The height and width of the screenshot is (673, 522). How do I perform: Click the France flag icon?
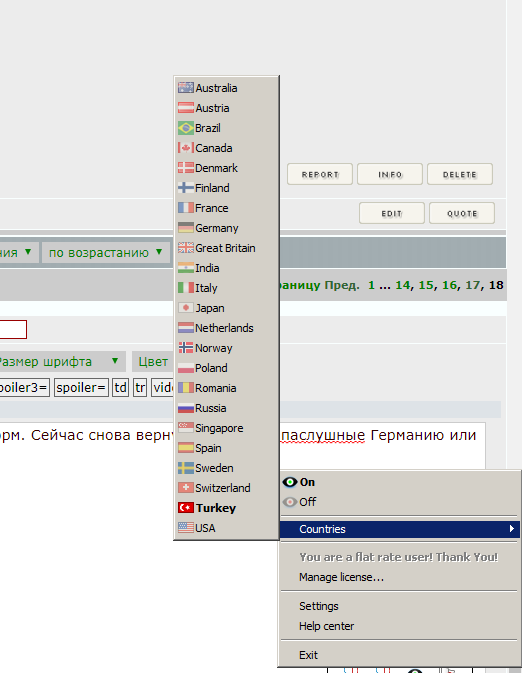[x=186, y=208]
